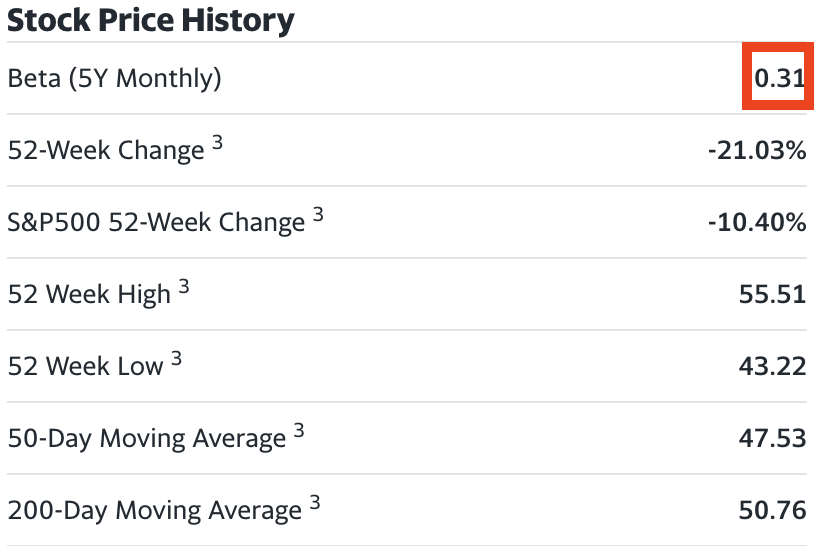Open footnote 3 next to S&P500 52-Week Change
This screenshot has height=546, width=814.
(318, 215)
